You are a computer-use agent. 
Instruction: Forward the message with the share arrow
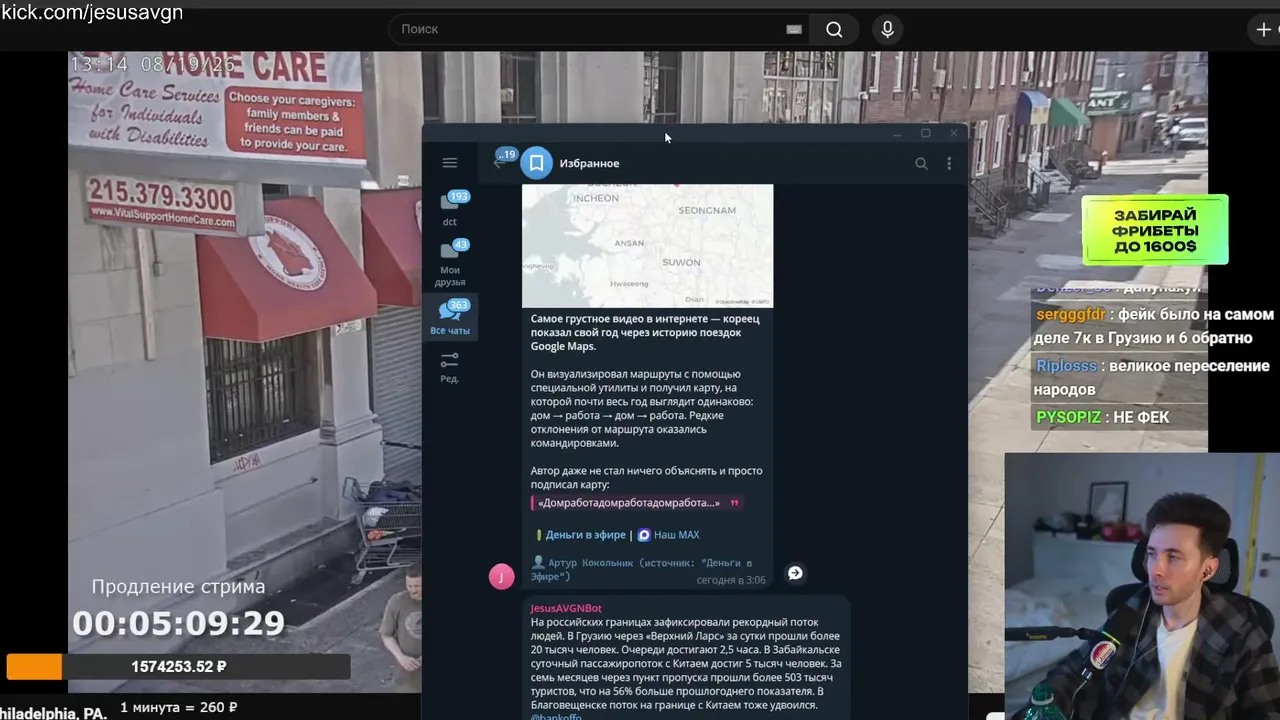tap(795, 573)
